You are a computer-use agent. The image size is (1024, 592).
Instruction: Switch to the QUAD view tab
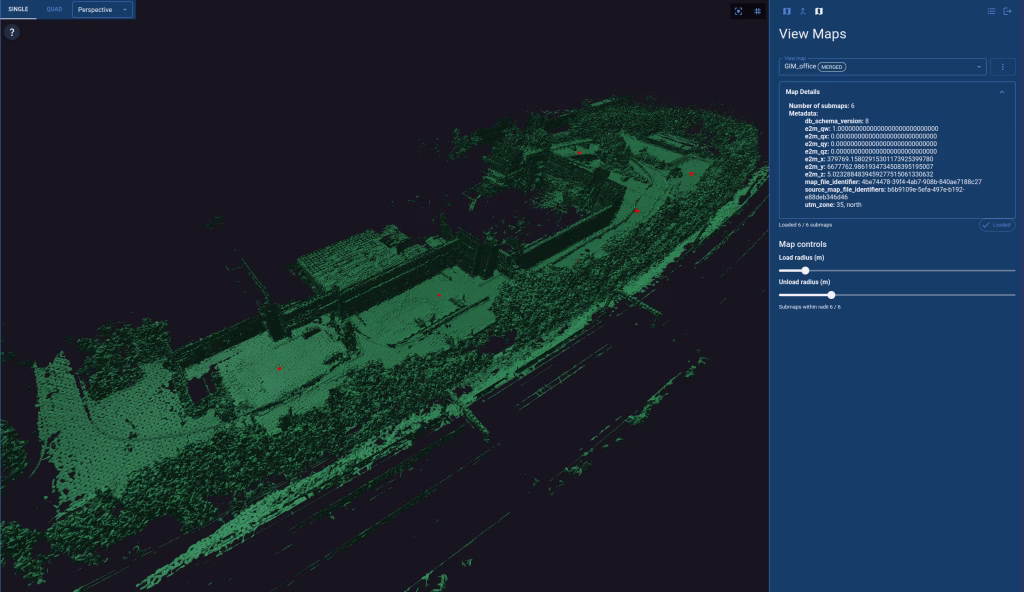54,9
